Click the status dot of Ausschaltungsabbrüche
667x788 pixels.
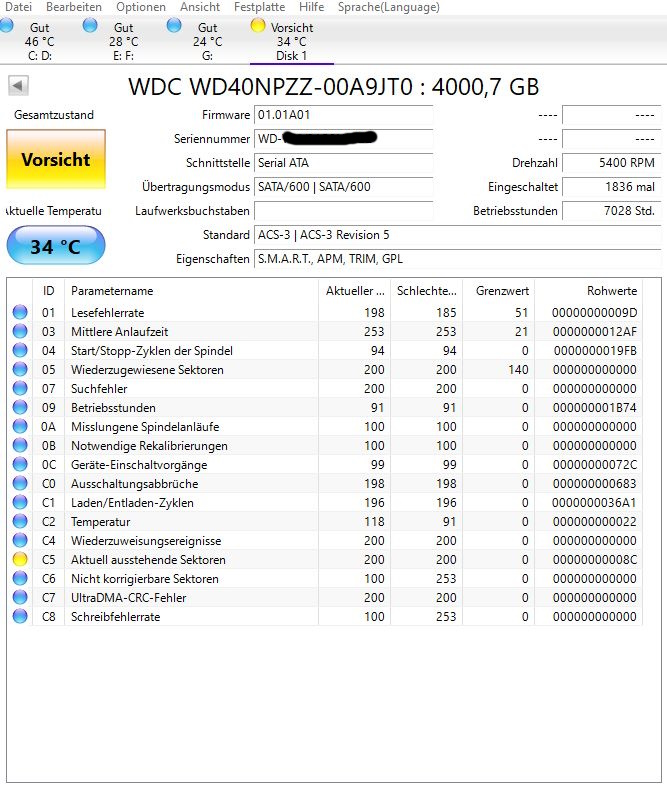click(x=20, y=483)
